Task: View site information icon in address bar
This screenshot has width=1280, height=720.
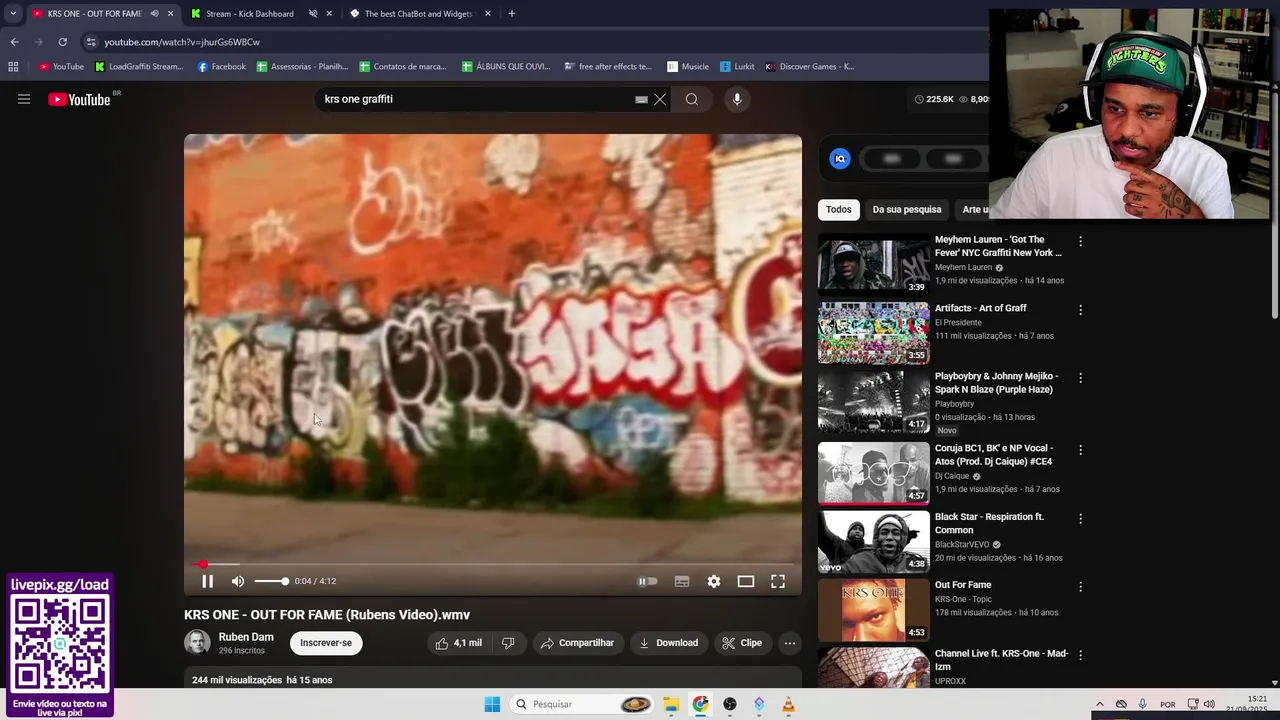Action: 91,42
